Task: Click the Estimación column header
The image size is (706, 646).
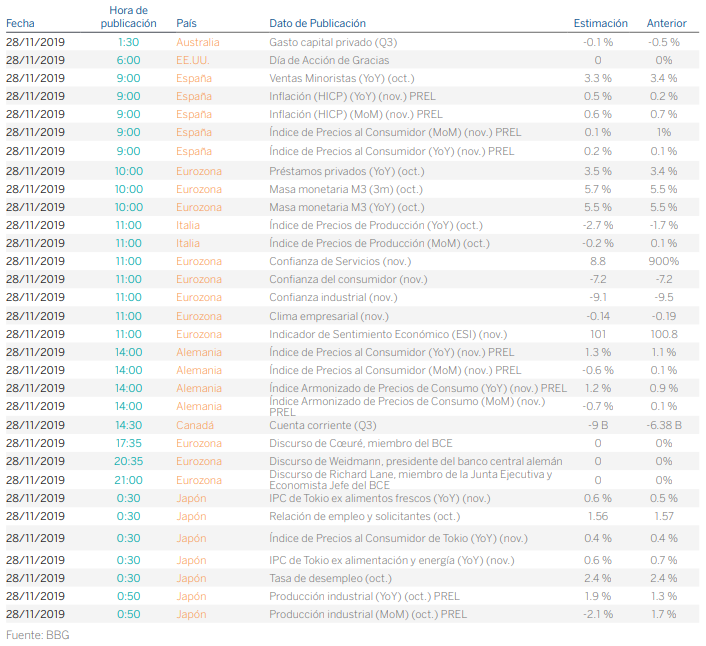Action: 600,23
